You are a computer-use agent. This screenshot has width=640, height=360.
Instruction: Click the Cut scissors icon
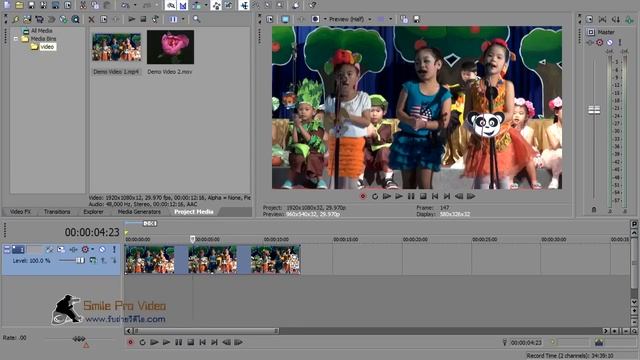[83, 5]
